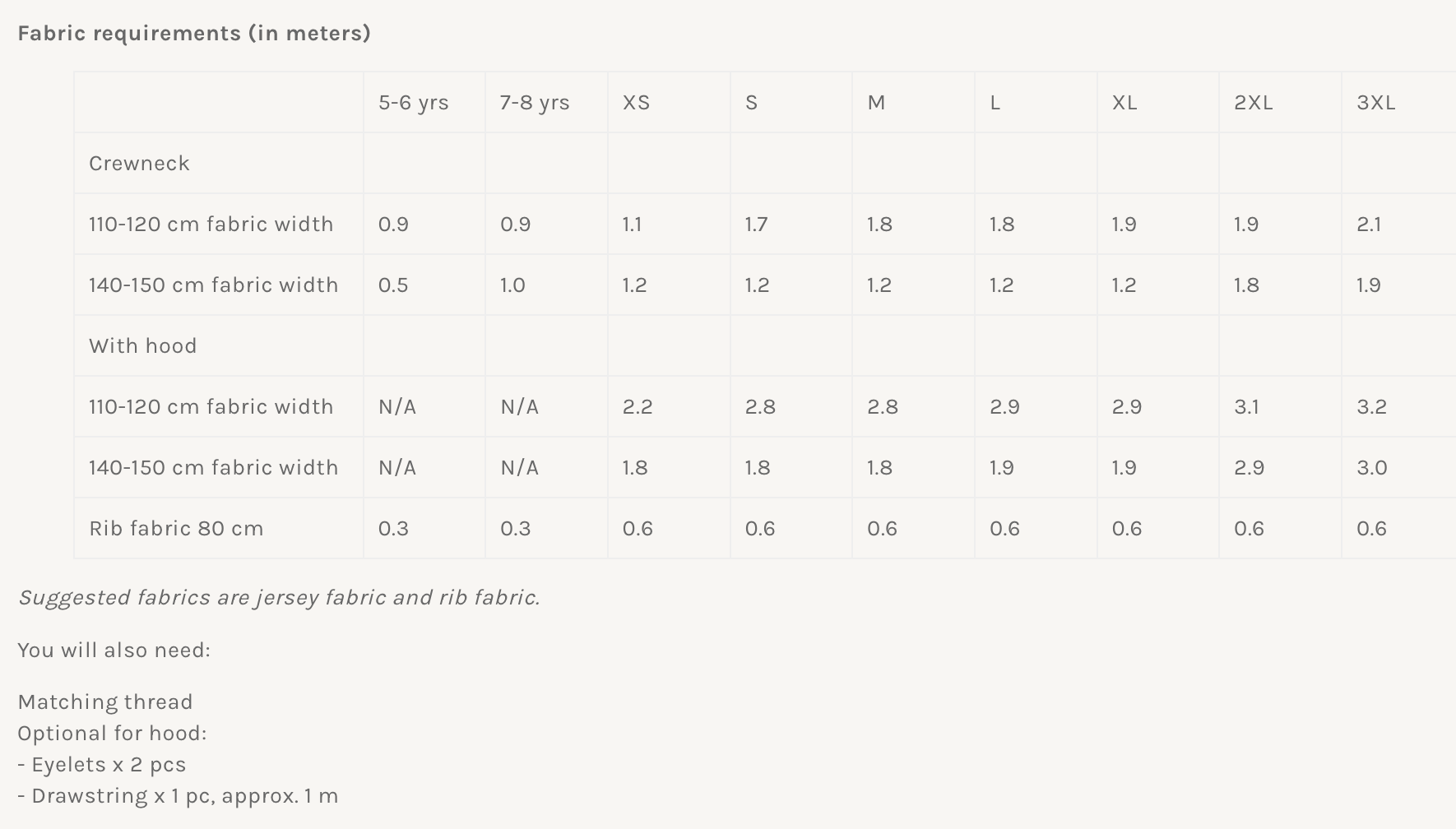This screenshot has width=1456, height=829.
Task: Select the "5-6 yrs" column header
Action: [413, 103]
